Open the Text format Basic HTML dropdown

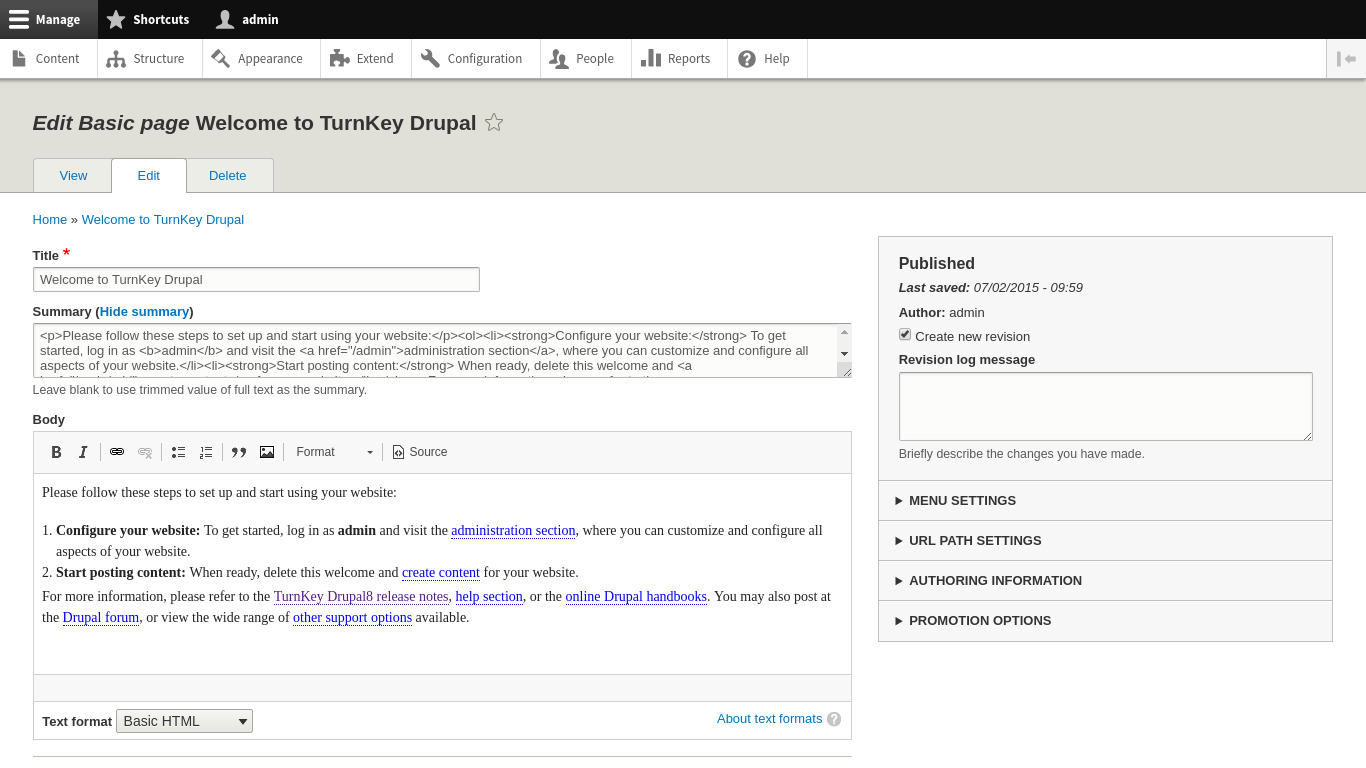pyautogui.click(x=184, y=721)
